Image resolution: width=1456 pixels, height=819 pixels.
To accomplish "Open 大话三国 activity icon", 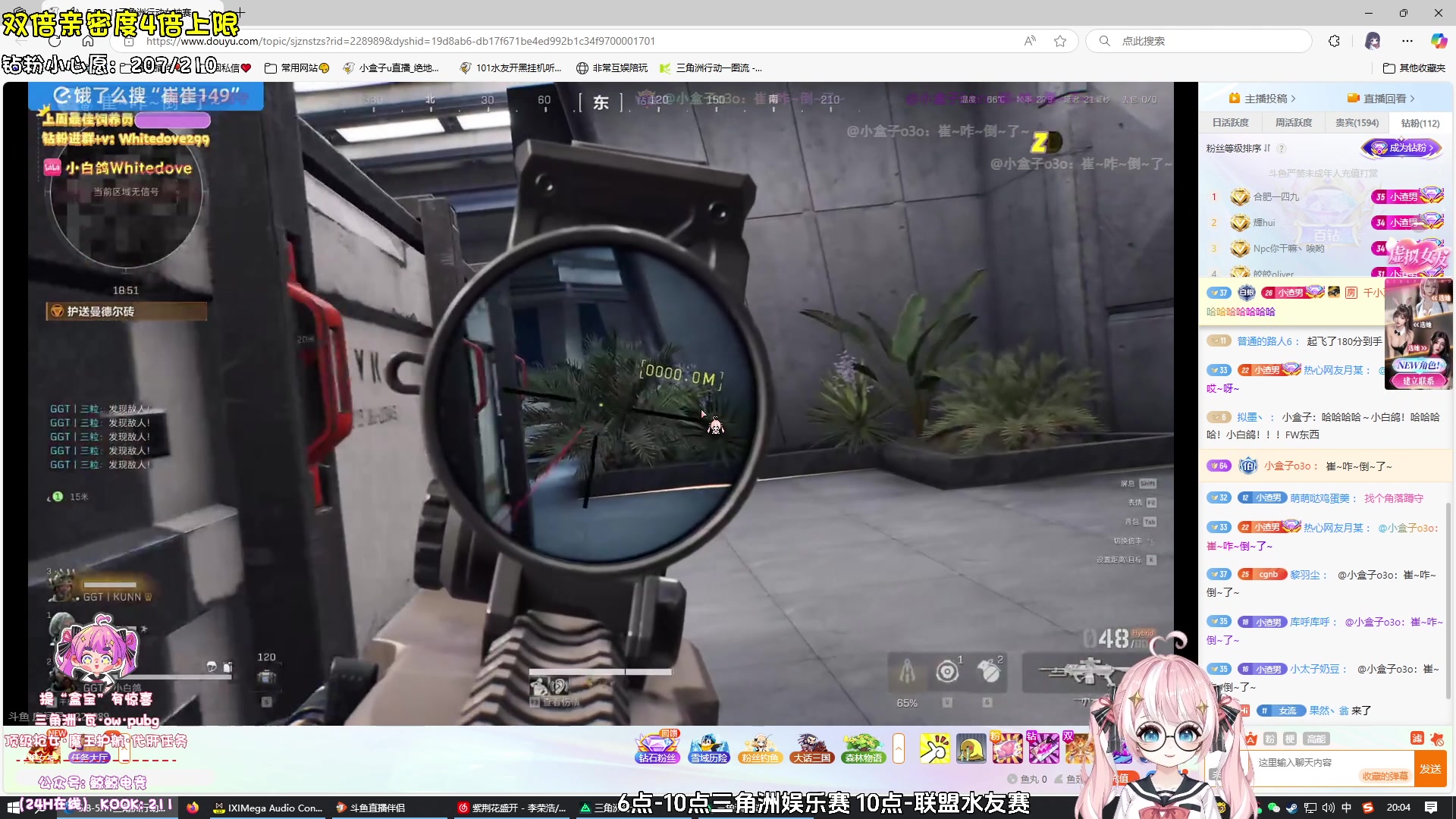I will tap(811, 748).
